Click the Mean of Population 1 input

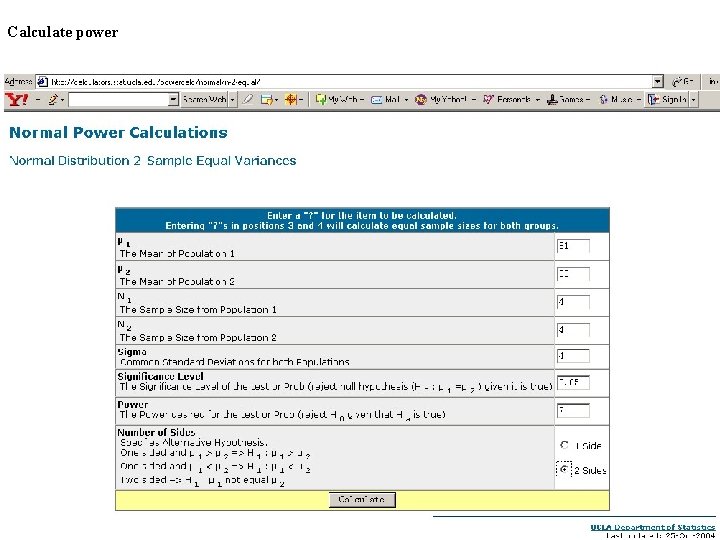pos(573,246)
